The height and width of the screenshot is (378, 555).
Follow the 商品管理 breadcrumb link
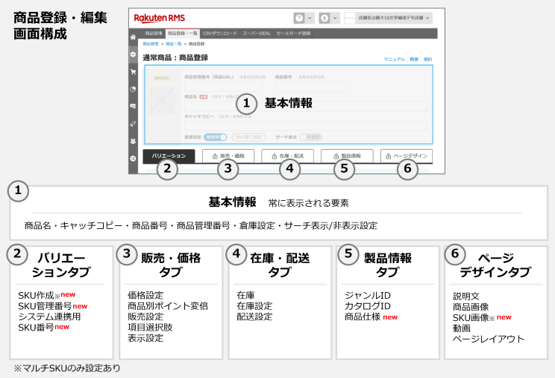click(x=150, y=44)
